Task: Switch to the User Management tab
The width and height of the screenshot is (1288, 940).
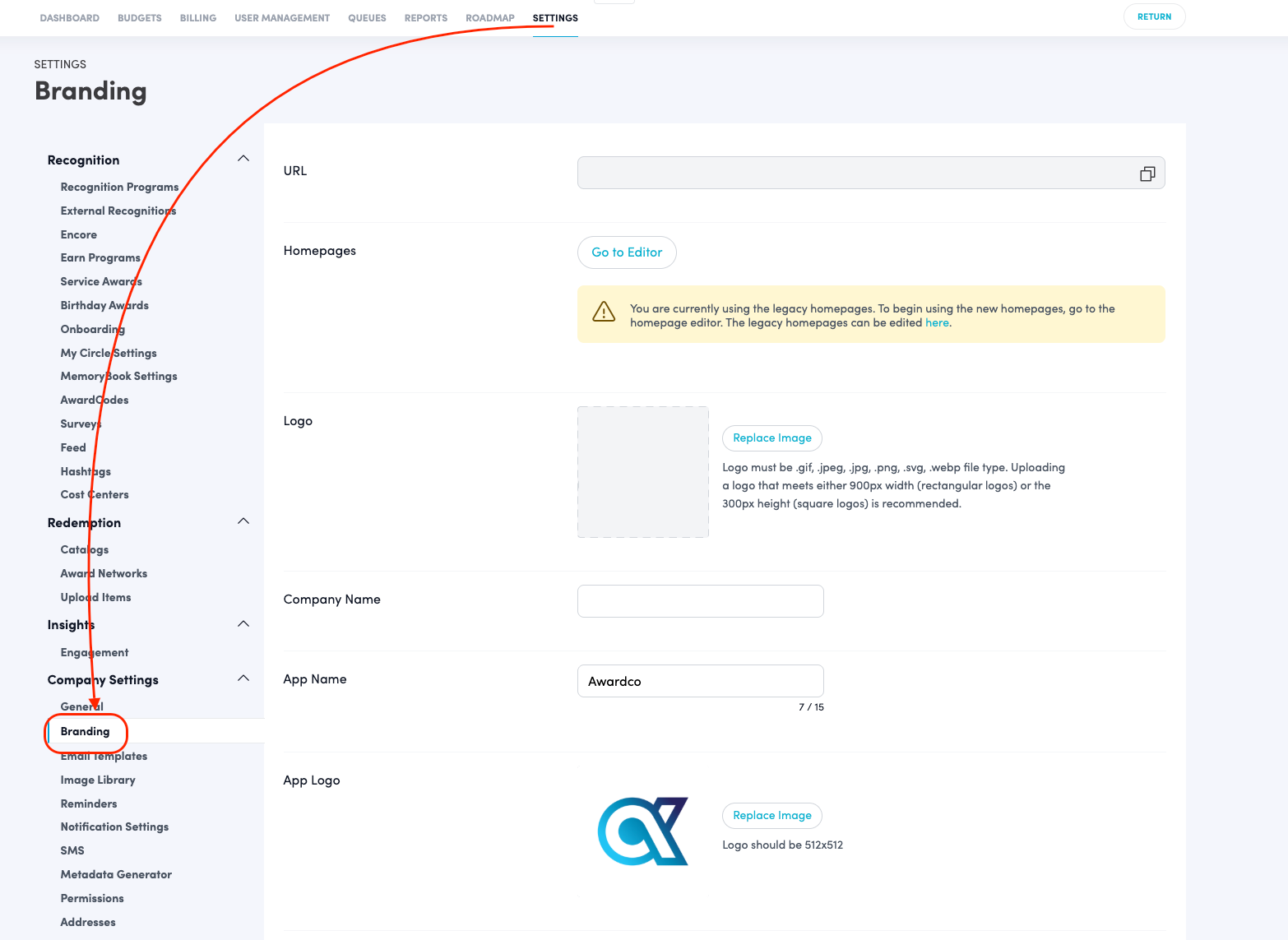Action: tap(281, 18)
